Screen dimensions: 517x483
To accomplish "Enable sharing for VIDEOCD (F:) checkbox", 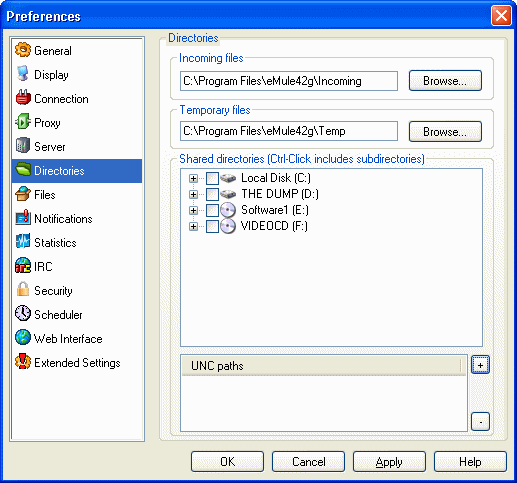I will [x=212, y=226].
